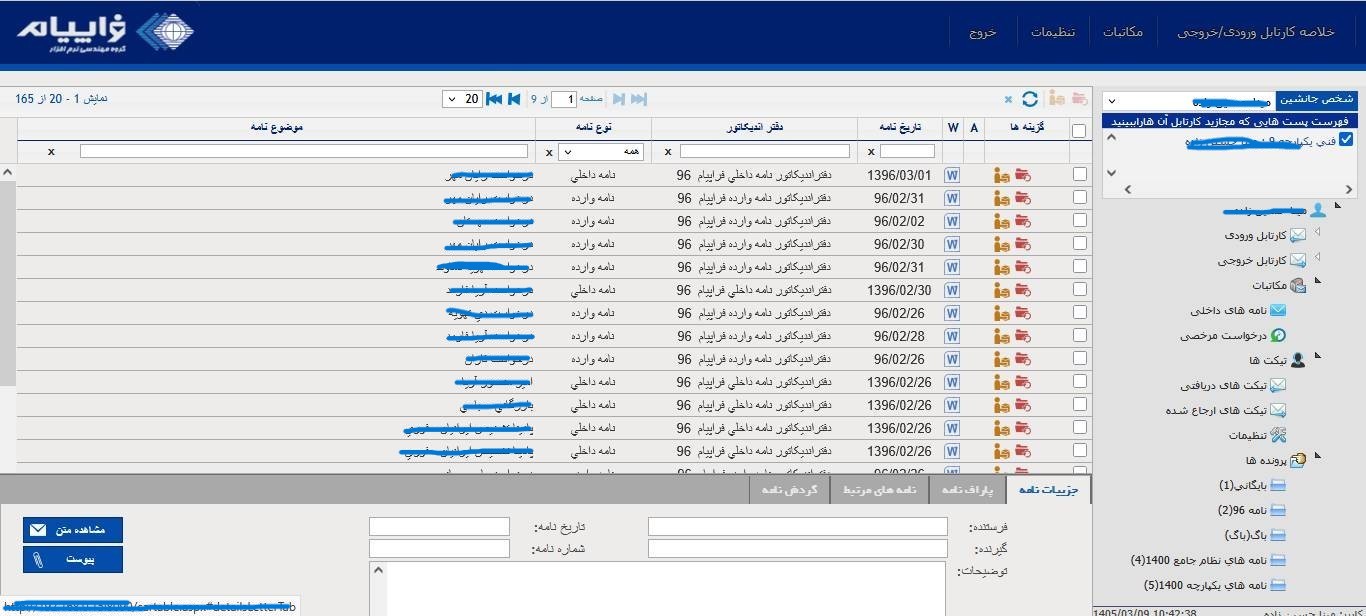Open the شخص جانشین dropdown
Screen dimensions: 1366x616
(1188, 101)
